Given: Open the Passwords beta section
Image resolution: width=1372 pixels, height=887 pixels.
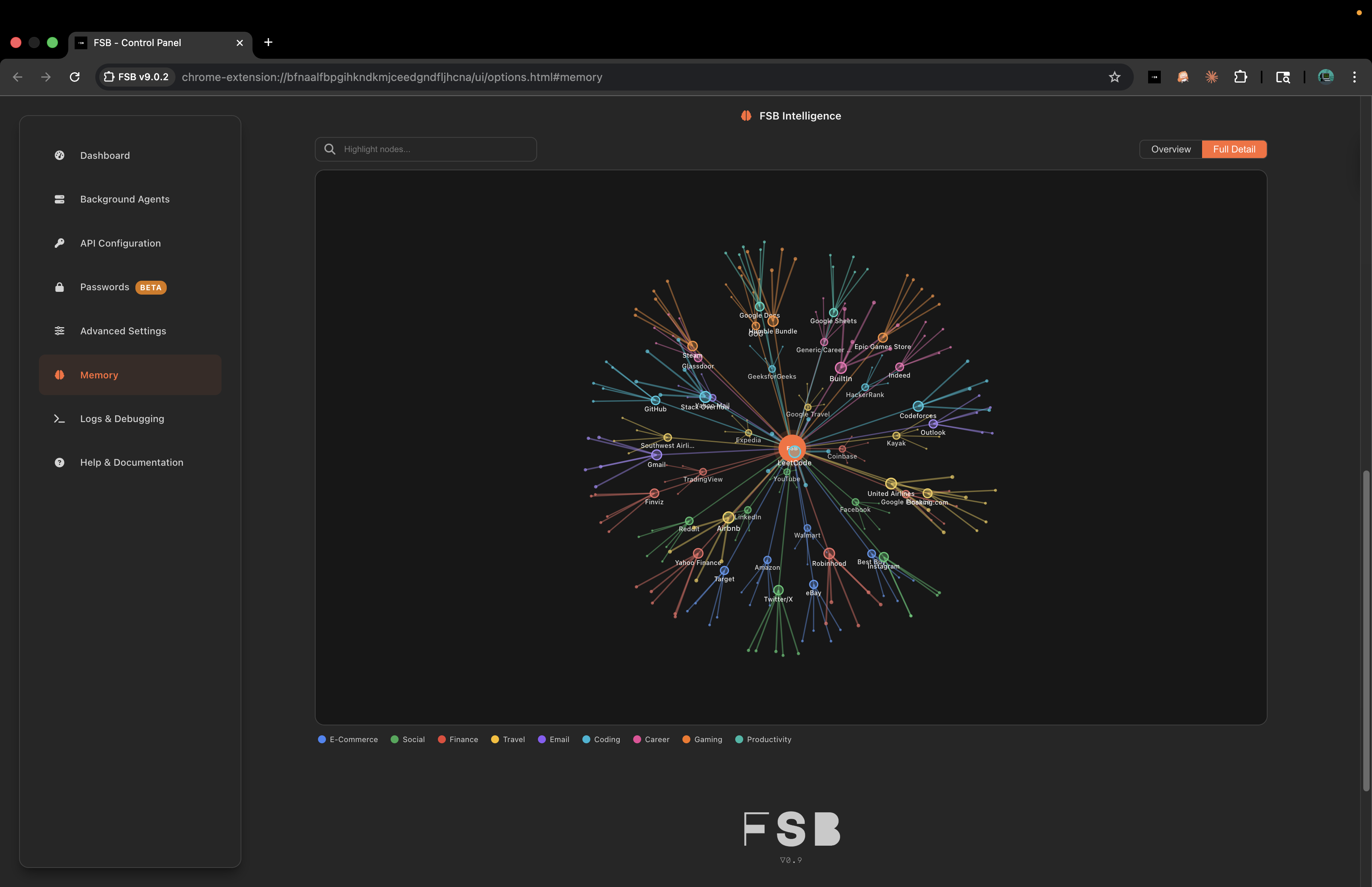Looking at the screenshot, I should 130,287.
